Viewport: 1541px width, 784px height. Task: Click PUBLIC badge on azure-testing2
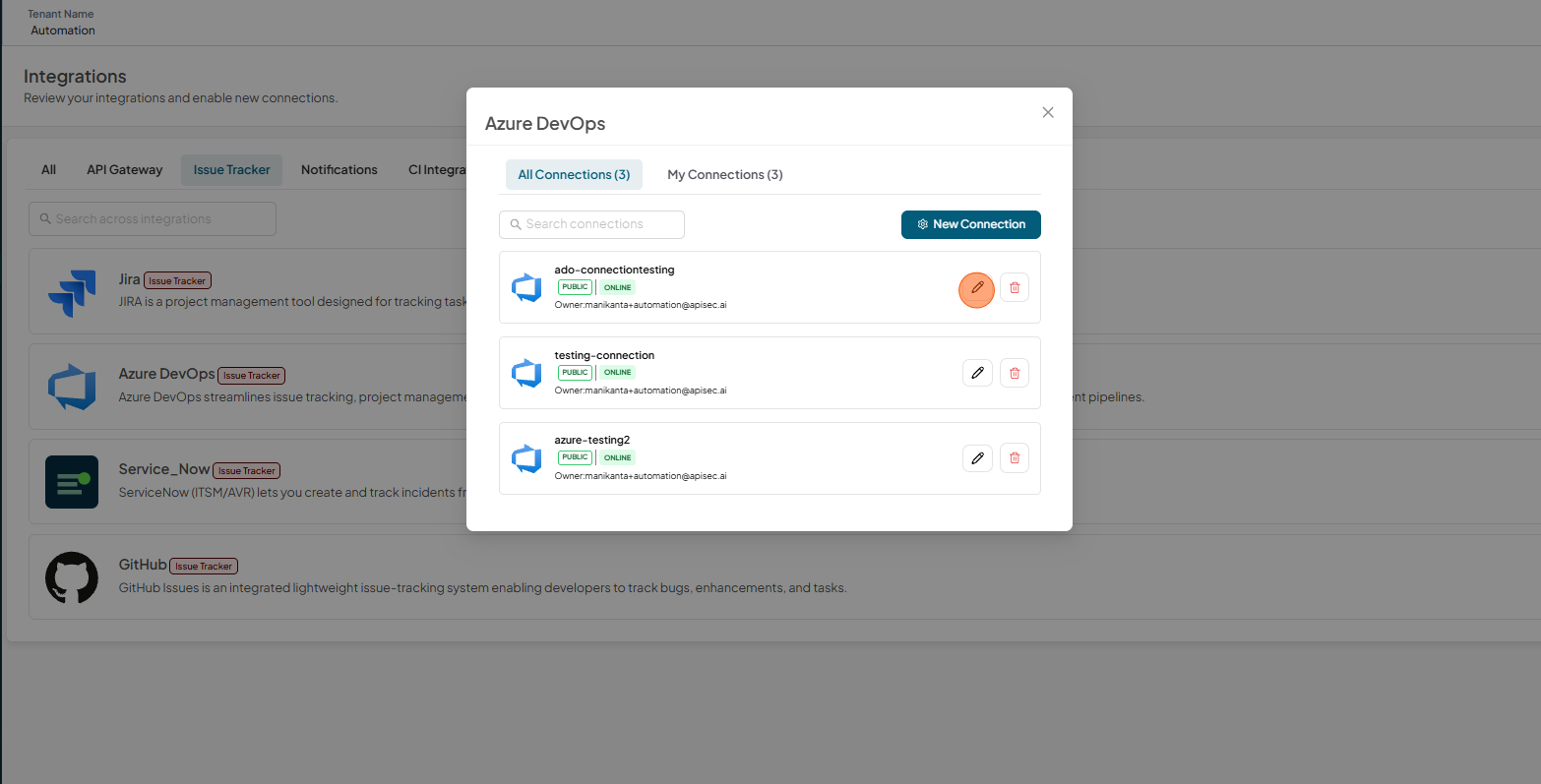(575, 457)
